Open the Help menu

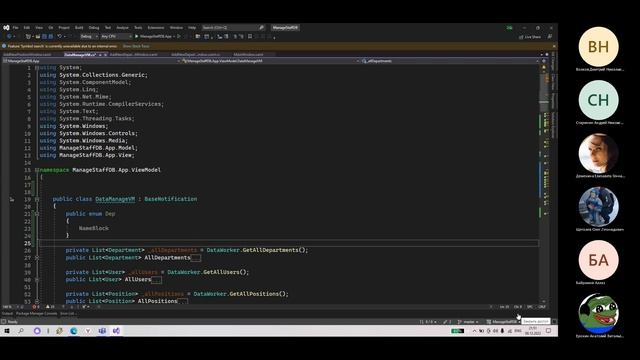tap(192, 28)
